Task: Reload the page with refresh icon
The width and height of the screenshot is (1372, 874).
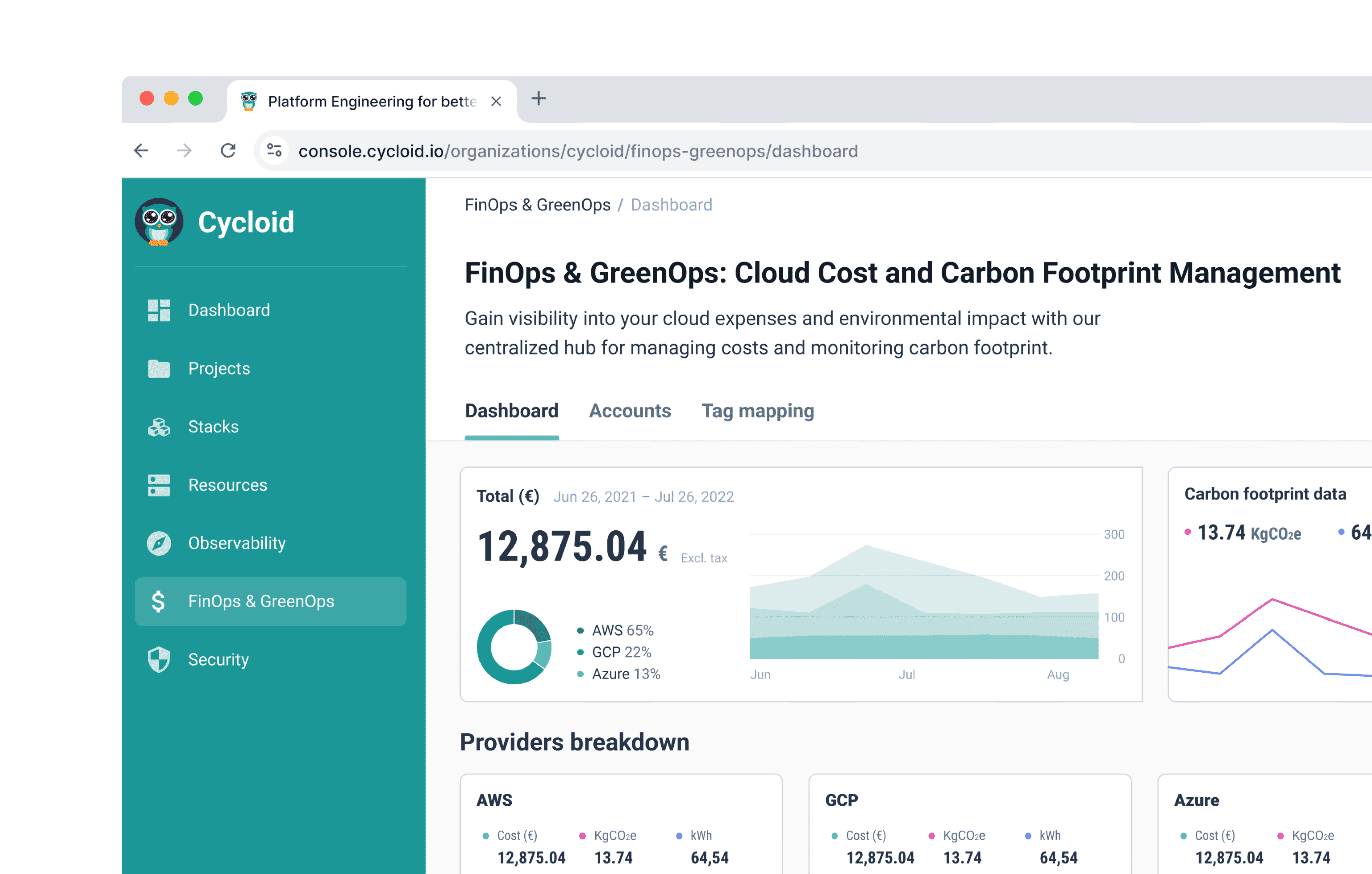Action: [x=228, y=150]
